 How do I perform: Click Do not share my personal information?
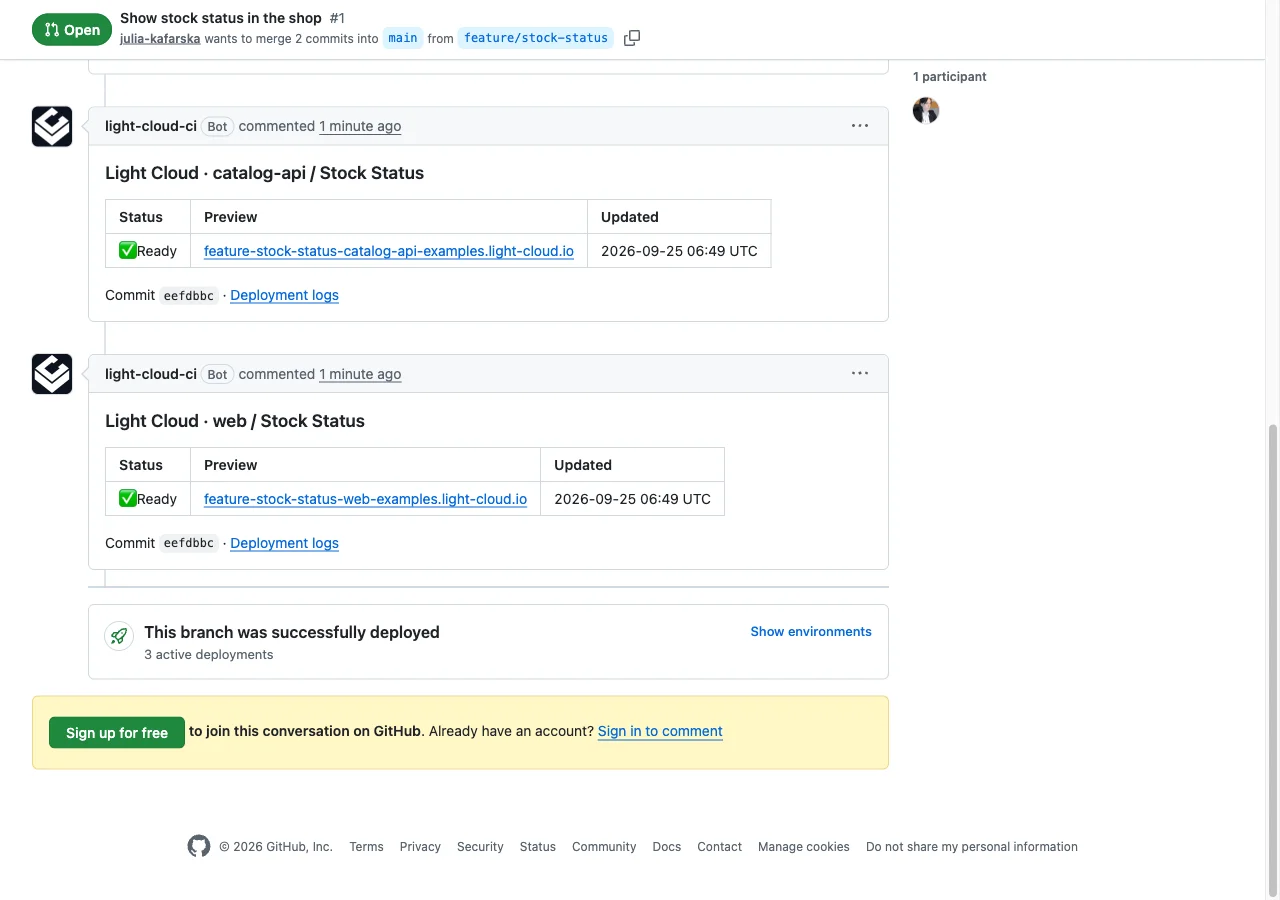point(972,847)
